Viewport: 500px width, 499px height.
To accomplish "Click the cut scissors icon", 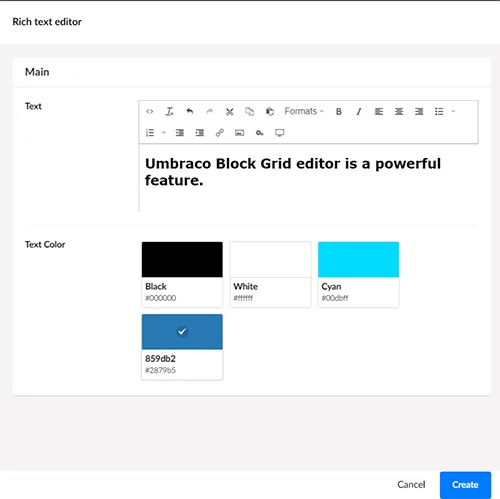I will 230,111.
